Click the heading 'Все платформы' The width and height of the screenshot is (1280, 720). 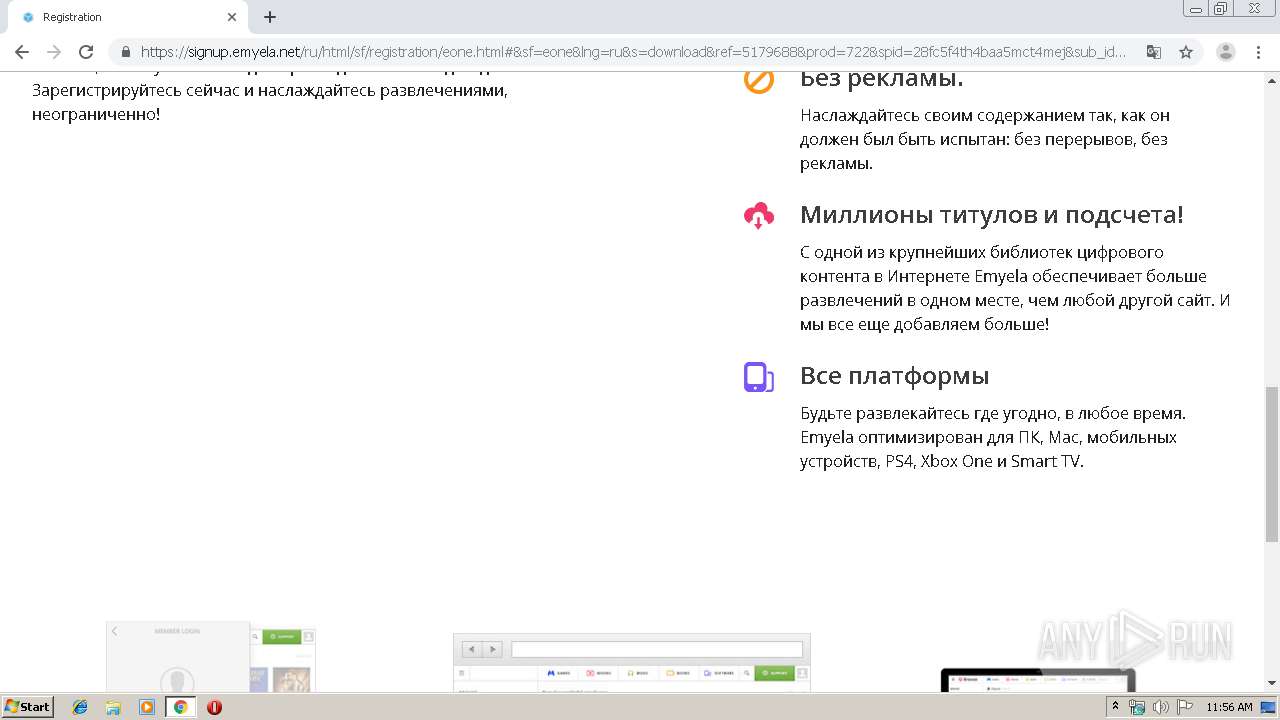[x=894, y=376]
